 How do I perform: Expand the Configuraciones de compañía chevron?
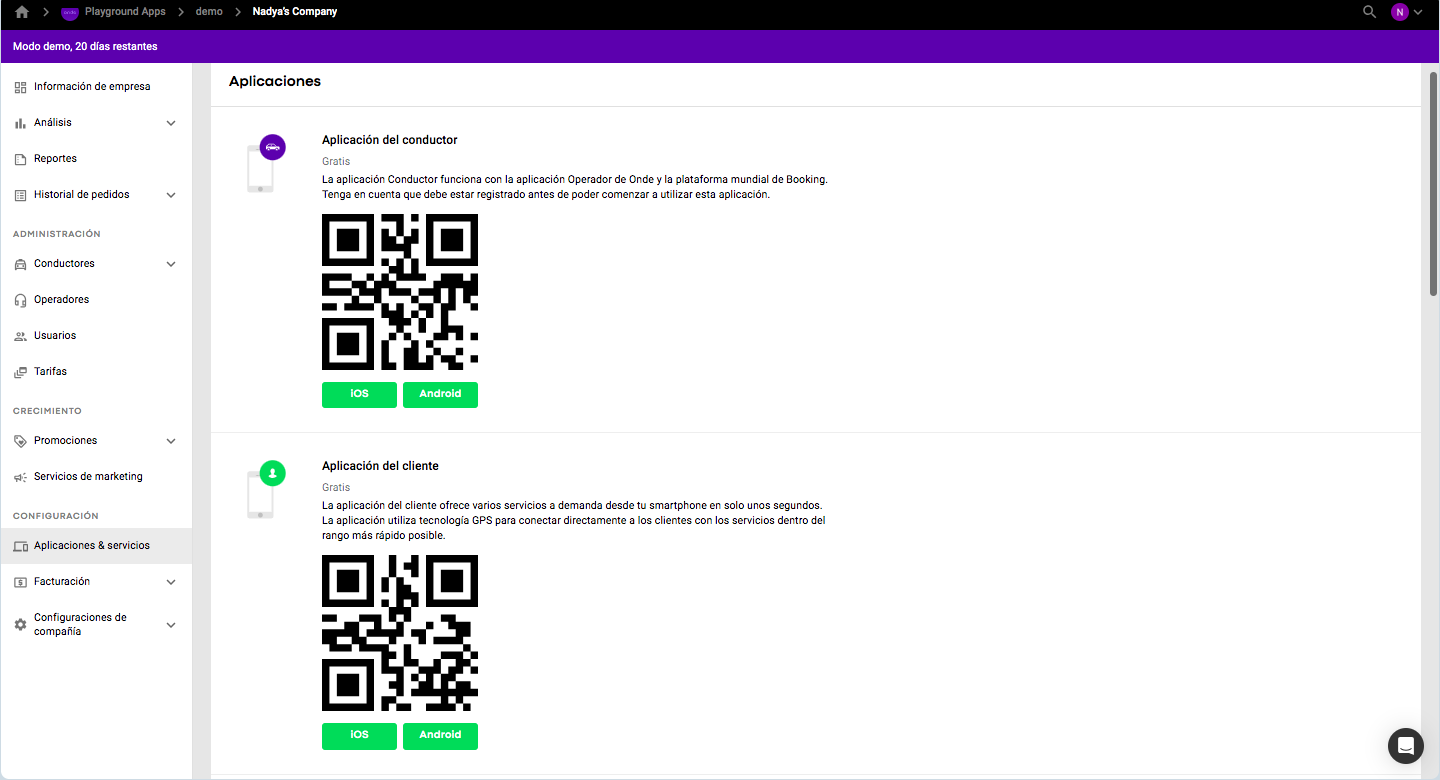(171, 625)
